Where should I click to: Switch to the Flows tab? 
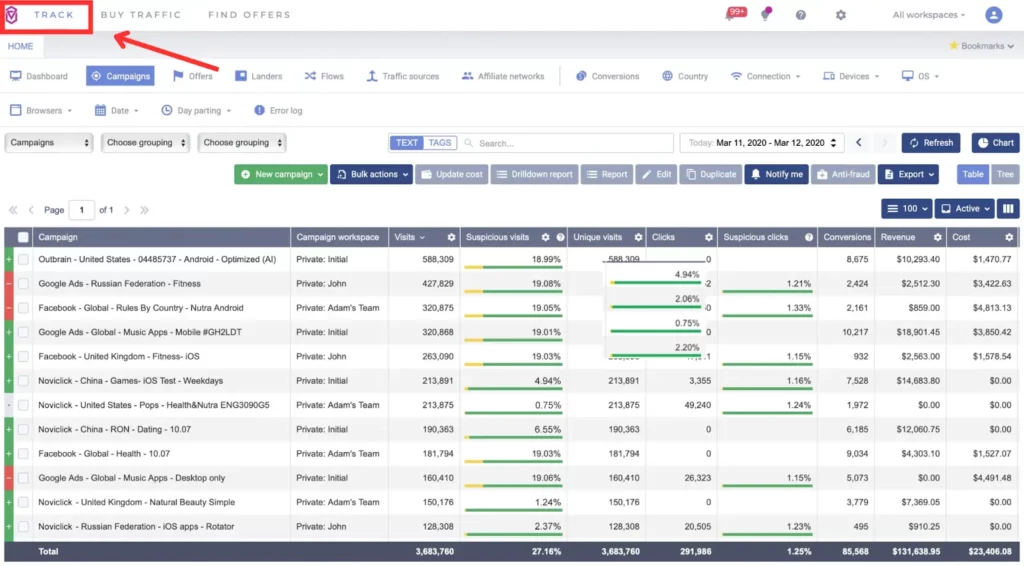pyautogui.click(x=324, y=76)
